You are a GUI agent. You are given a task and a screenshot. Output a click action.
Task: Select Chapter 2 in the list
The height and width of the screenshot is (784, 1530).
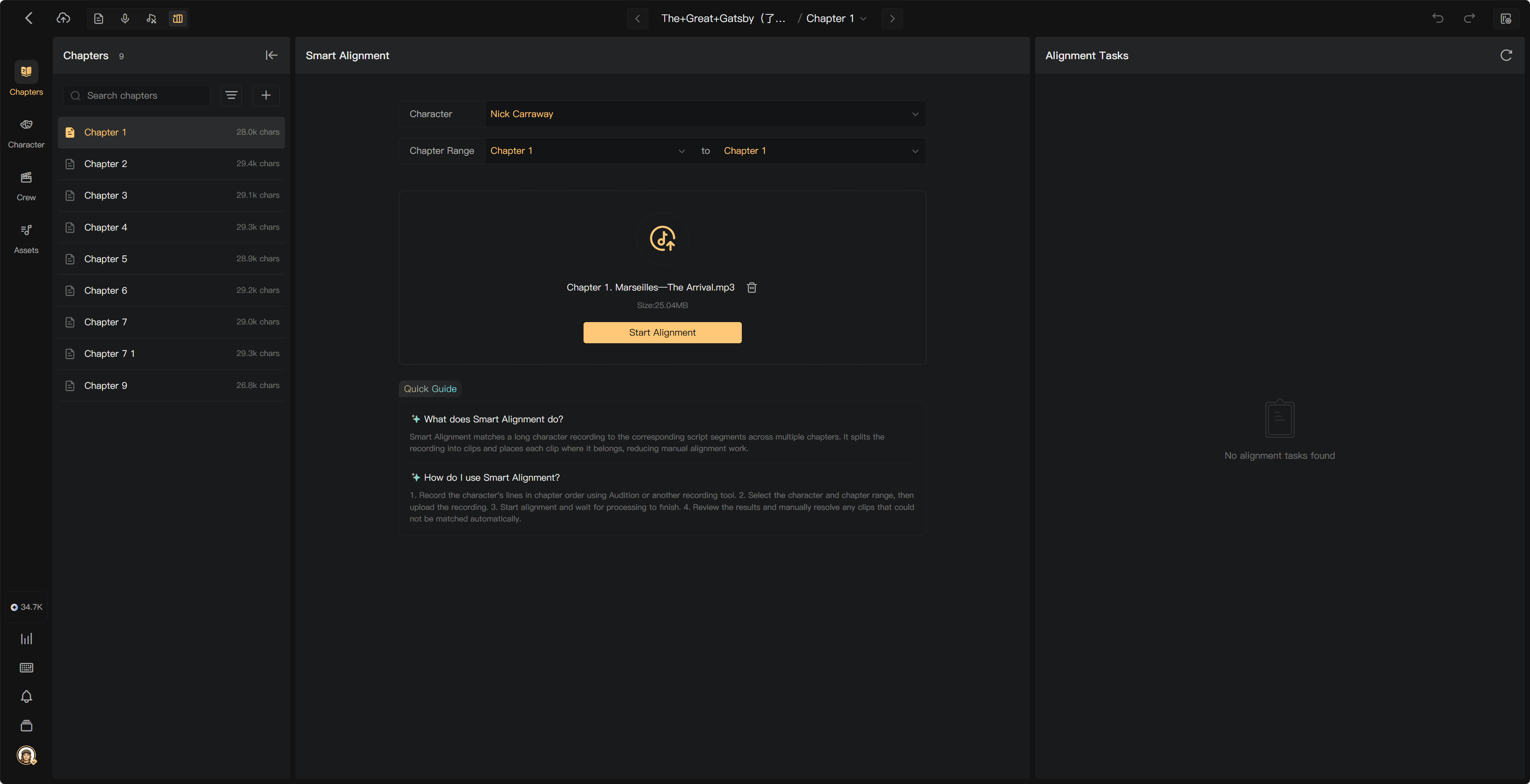[171, 164]
